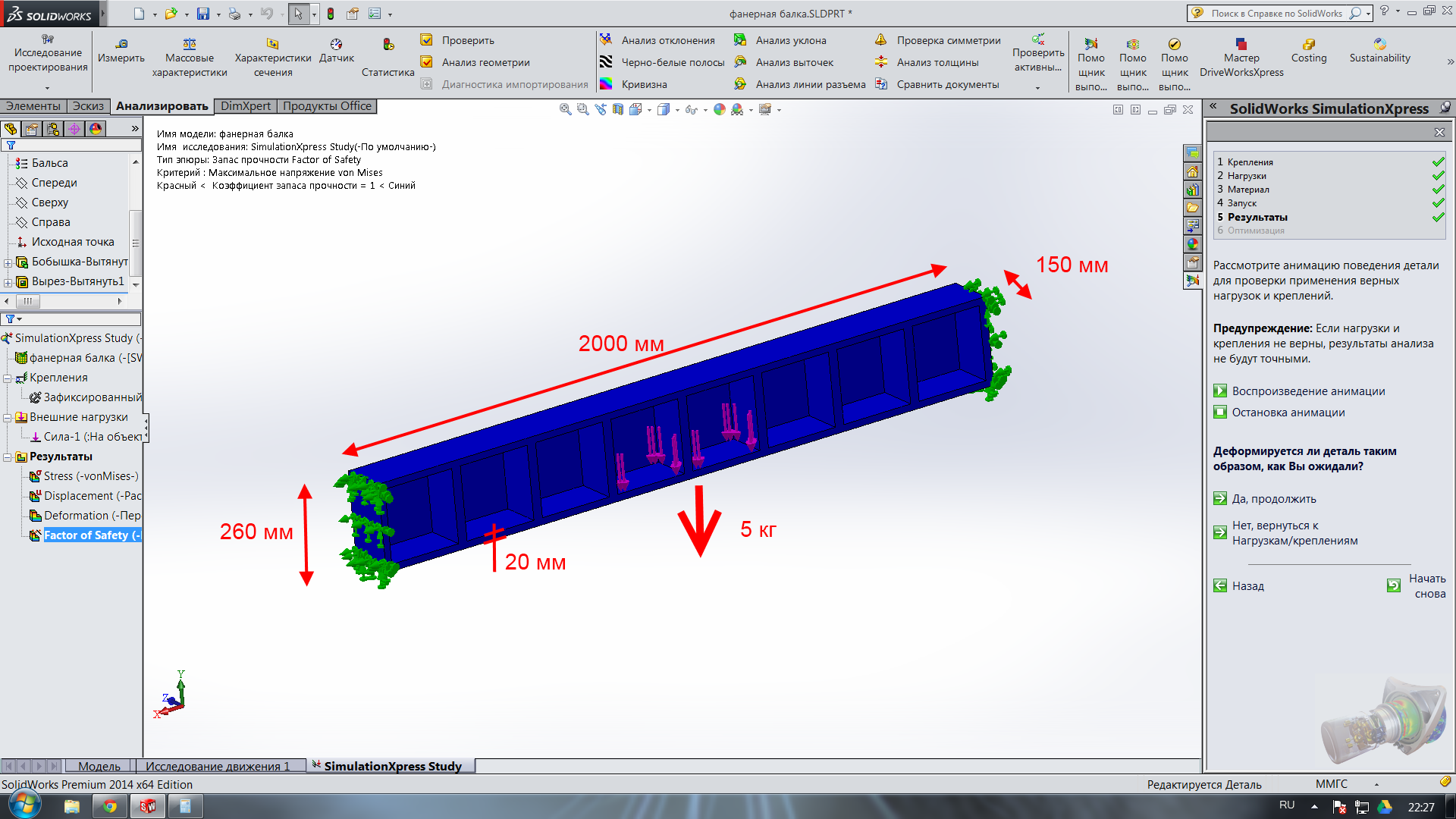This screenshot has height=819, width=1456.
Task: Open the Costing tool
Action: [x=1309, y=44]
